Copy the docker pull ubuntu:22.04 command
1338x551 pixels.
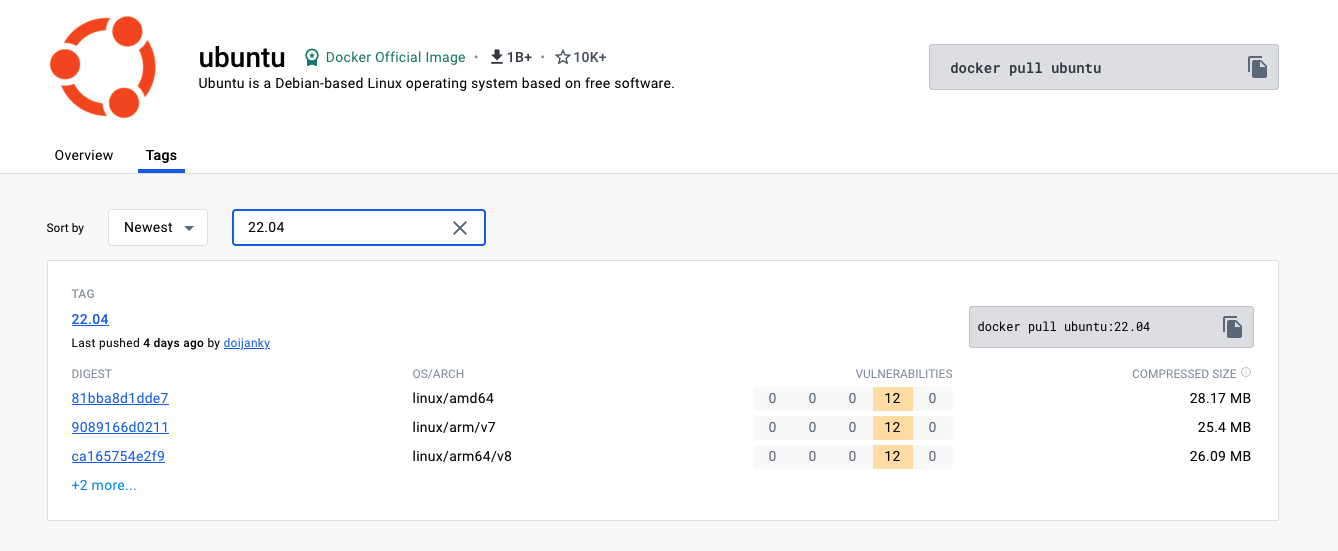point(1232,327)
